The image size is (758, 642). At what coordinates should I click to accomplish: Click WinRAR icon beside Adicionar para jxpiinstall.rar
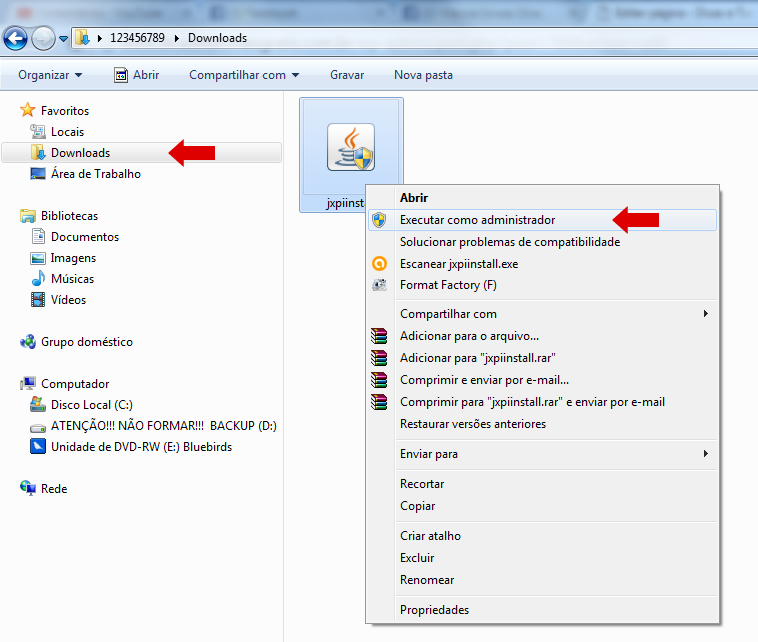379,358
